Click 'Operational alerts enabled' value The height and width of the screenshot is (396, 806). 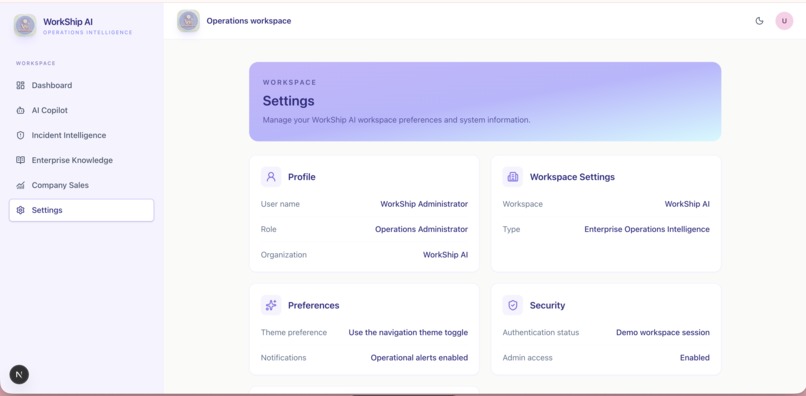419,358
